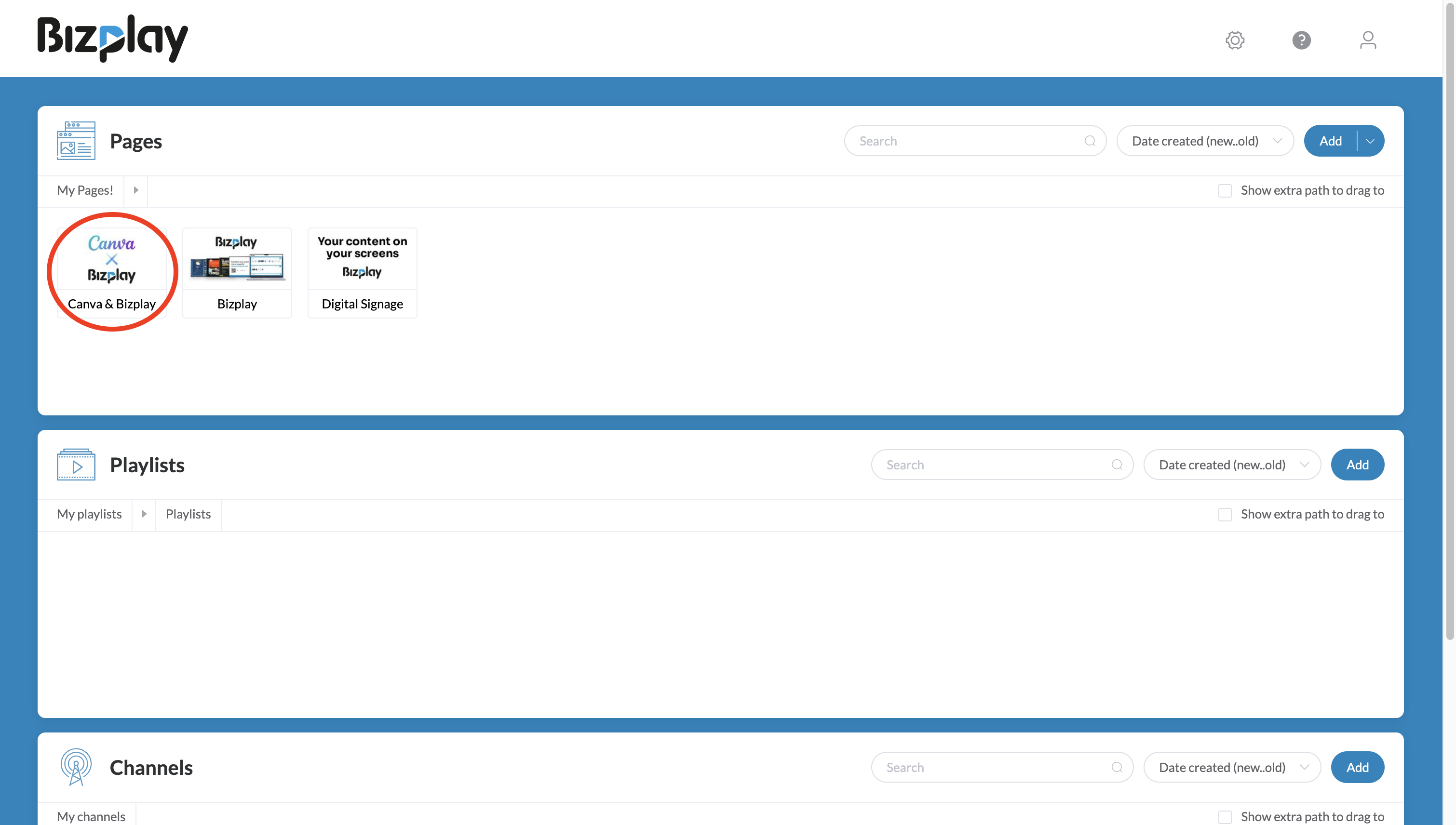This screenshot has height=825, width=1456.
Task: Expand arrow next to My Pages!
Action: [x=135, y=190]
